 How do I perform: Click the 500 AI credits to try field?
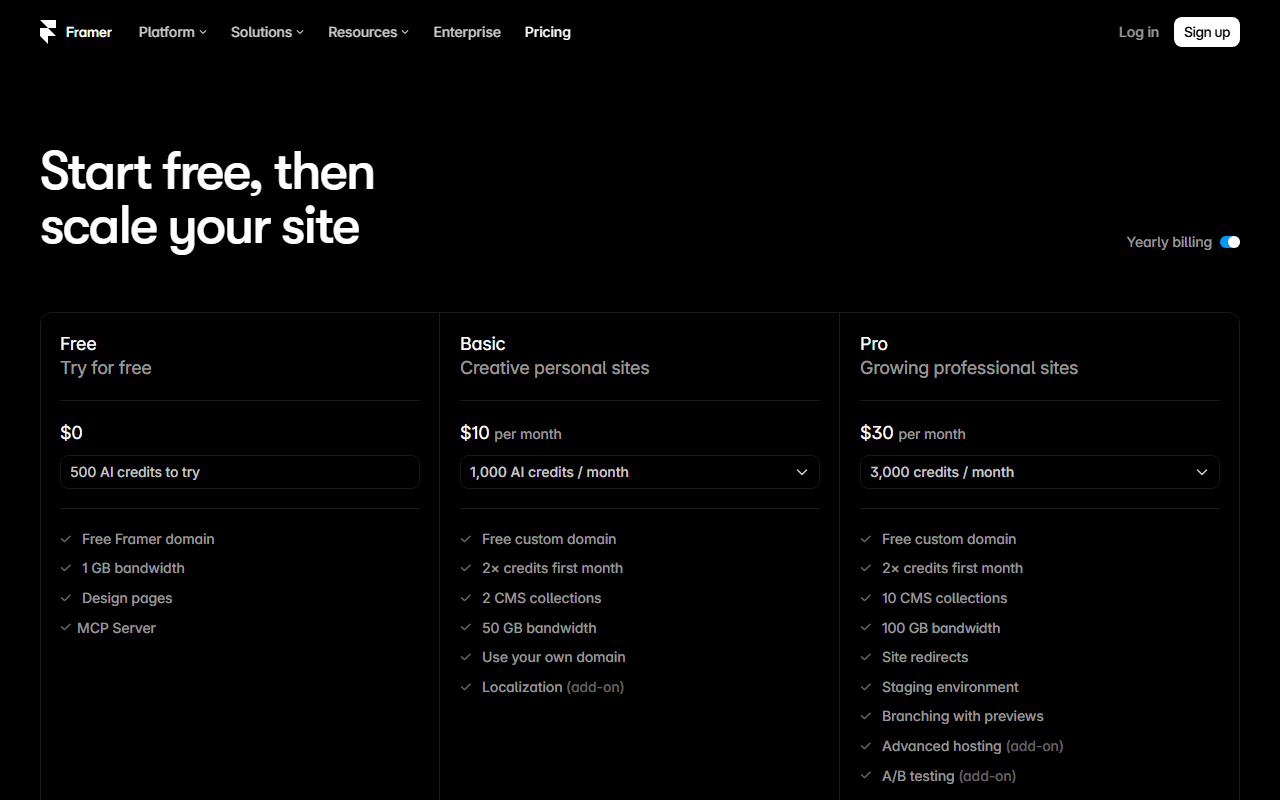click(240, 472)
